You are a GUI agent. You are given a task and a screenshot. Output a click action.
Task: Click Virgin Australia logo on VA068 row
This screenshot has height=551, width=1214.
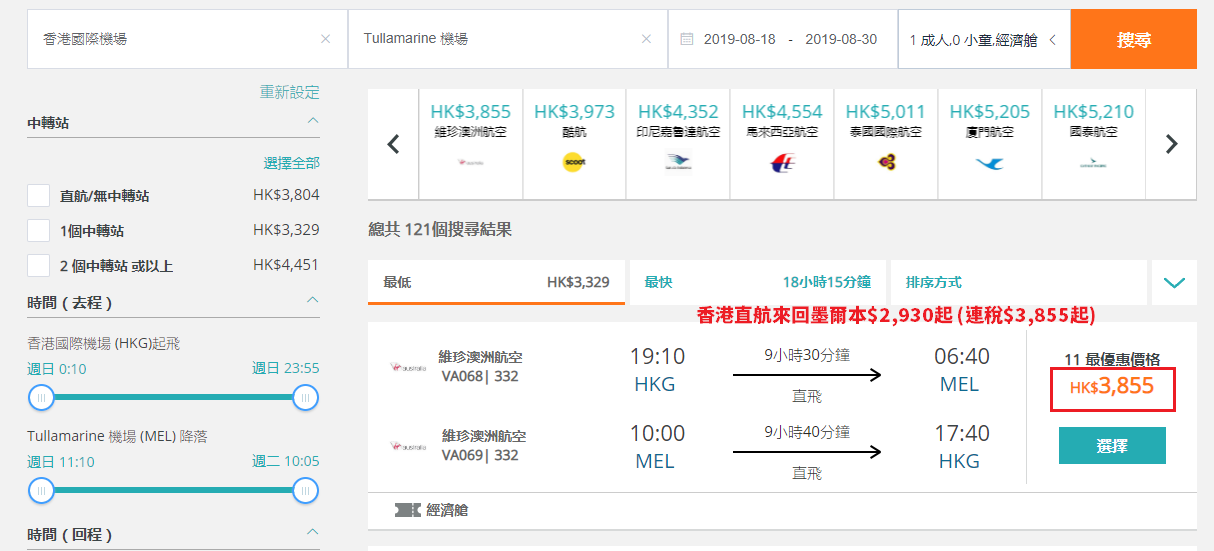coord(409,368)
